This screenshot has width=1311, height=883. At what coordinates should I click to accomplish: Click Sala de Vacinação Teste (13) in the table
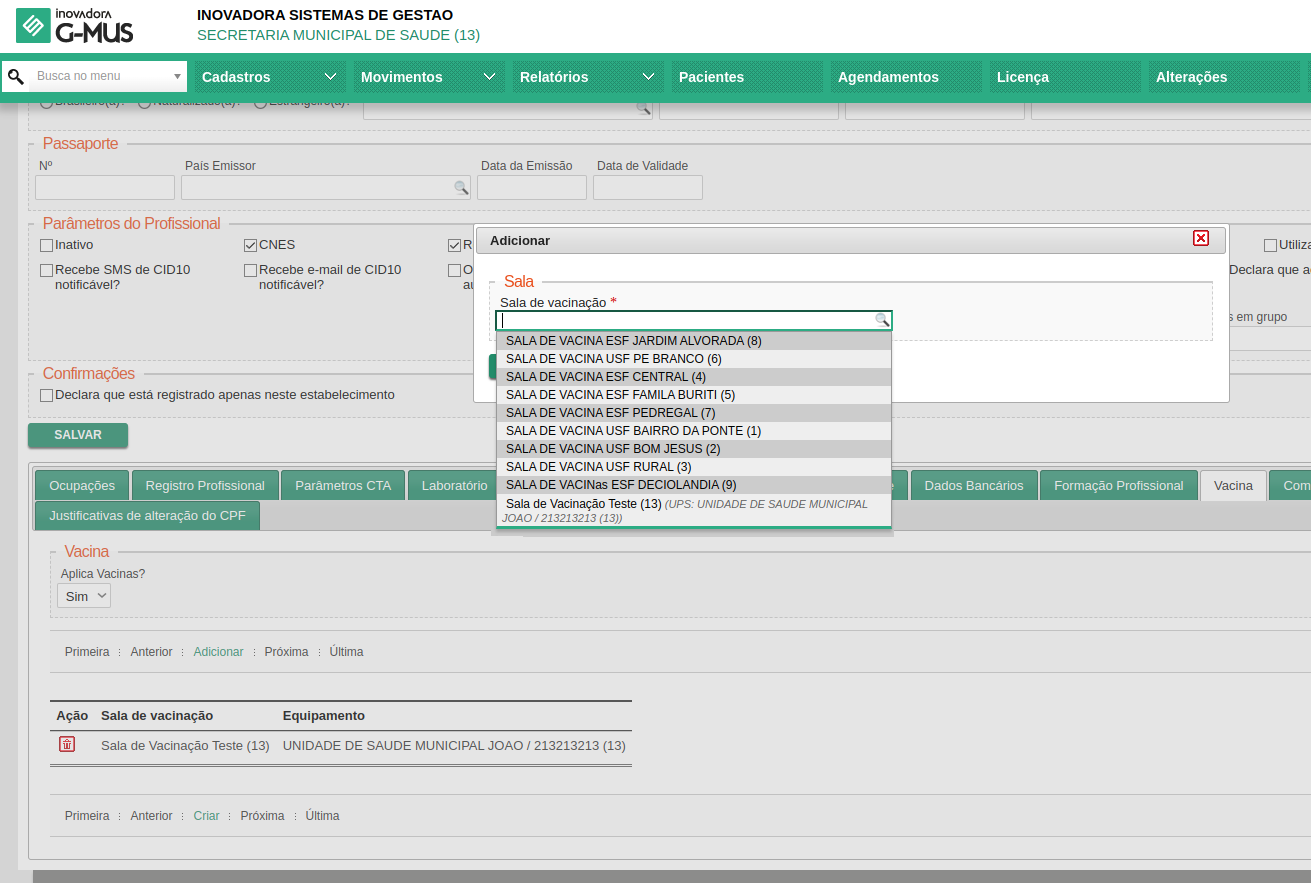pyautogui.click(x=185, y=746)
